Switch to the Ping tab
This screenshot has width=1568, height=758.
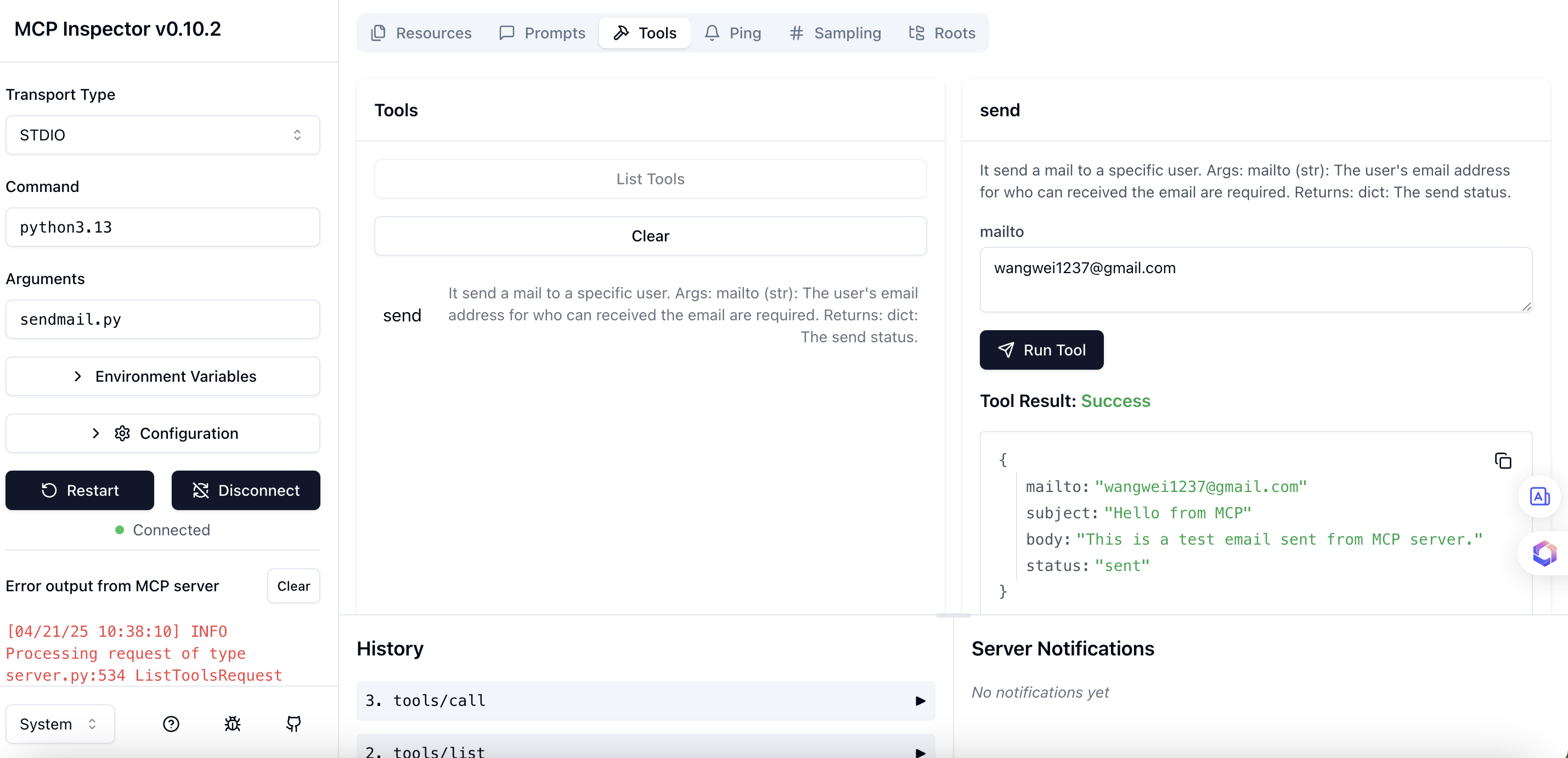(x=733, y=33)
